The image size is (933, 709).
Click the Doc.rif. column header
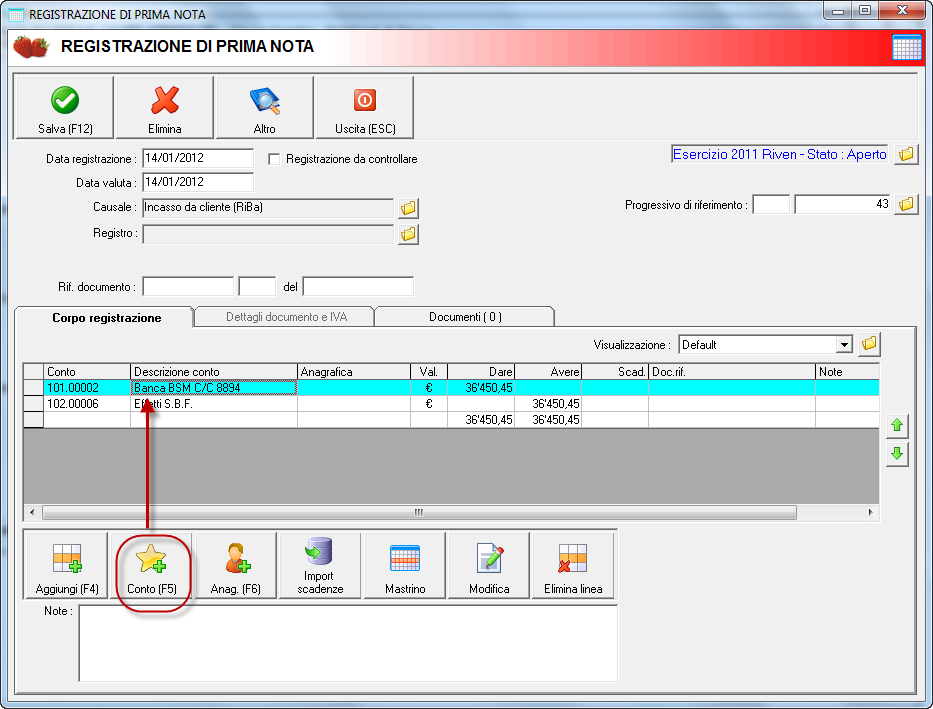731,372
